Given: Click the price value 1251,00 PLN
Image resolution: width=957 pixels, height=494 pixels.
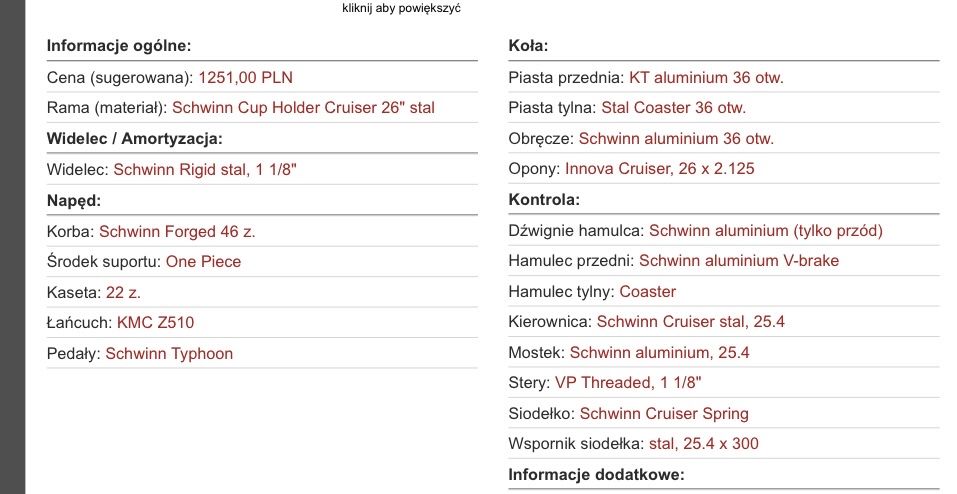Looking at the screenshot, I should pos(246,77).
